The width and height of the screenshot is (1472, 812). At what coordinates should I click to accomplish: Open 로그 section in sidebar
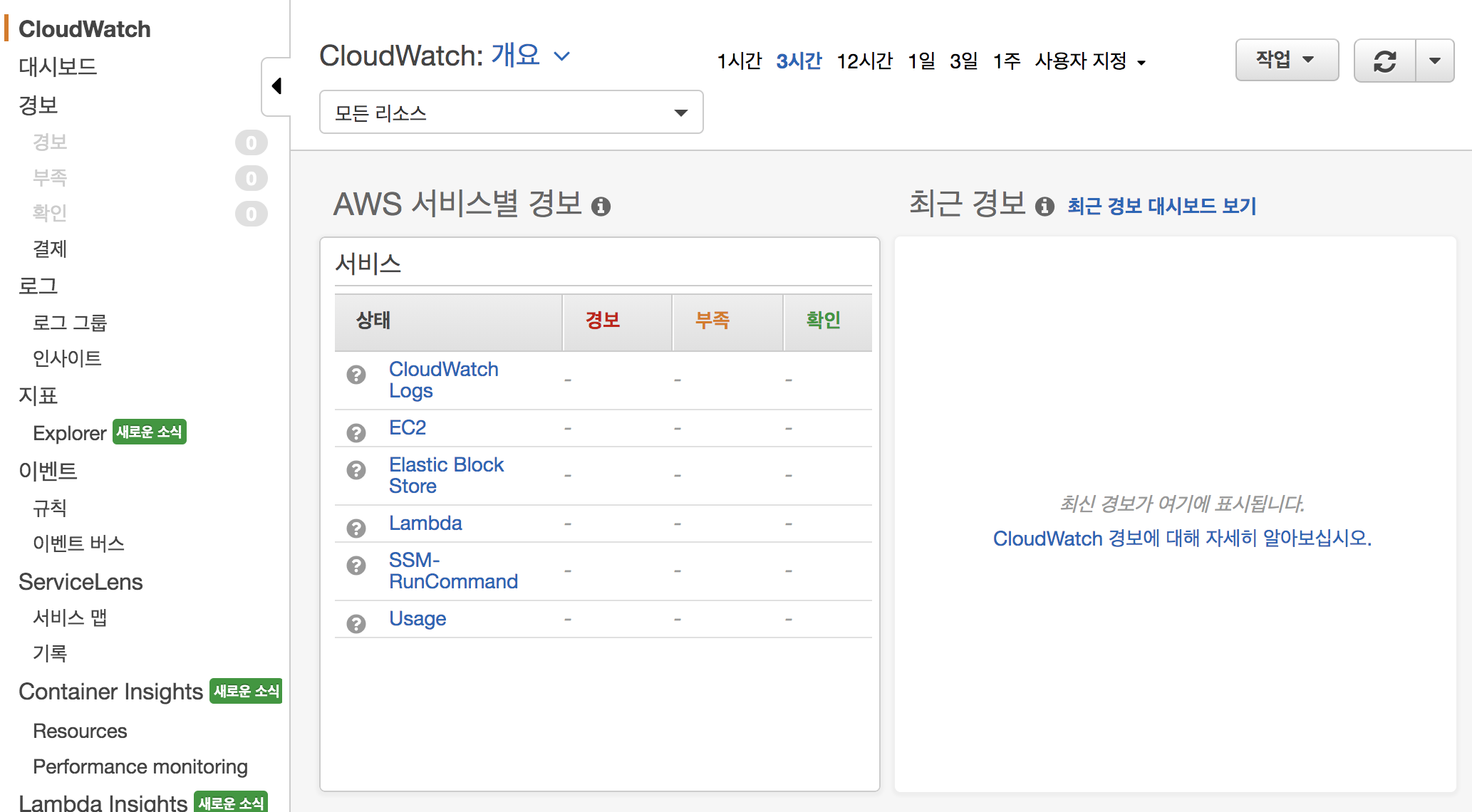(x=38, y=286)
